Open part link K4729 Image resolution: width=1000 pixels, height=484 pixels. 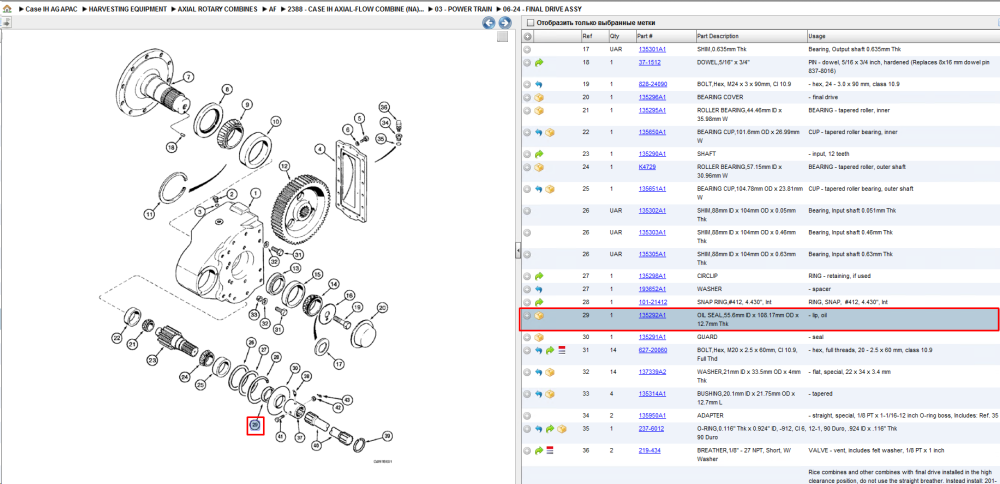[x=647, y=167]
